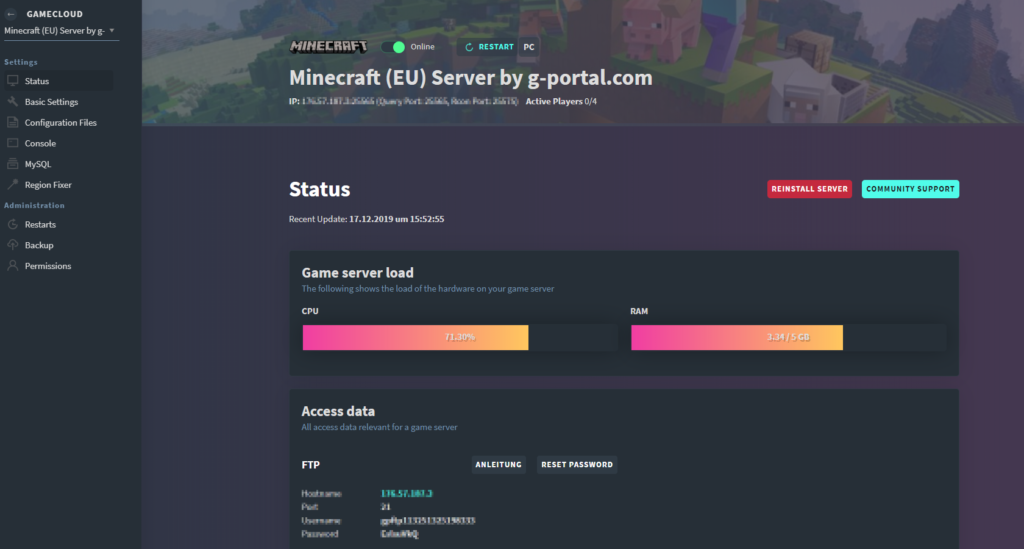Click the GAMECLOUD title
The height and width of the screenshot is (549, 1024).
[x=54, y=14]
